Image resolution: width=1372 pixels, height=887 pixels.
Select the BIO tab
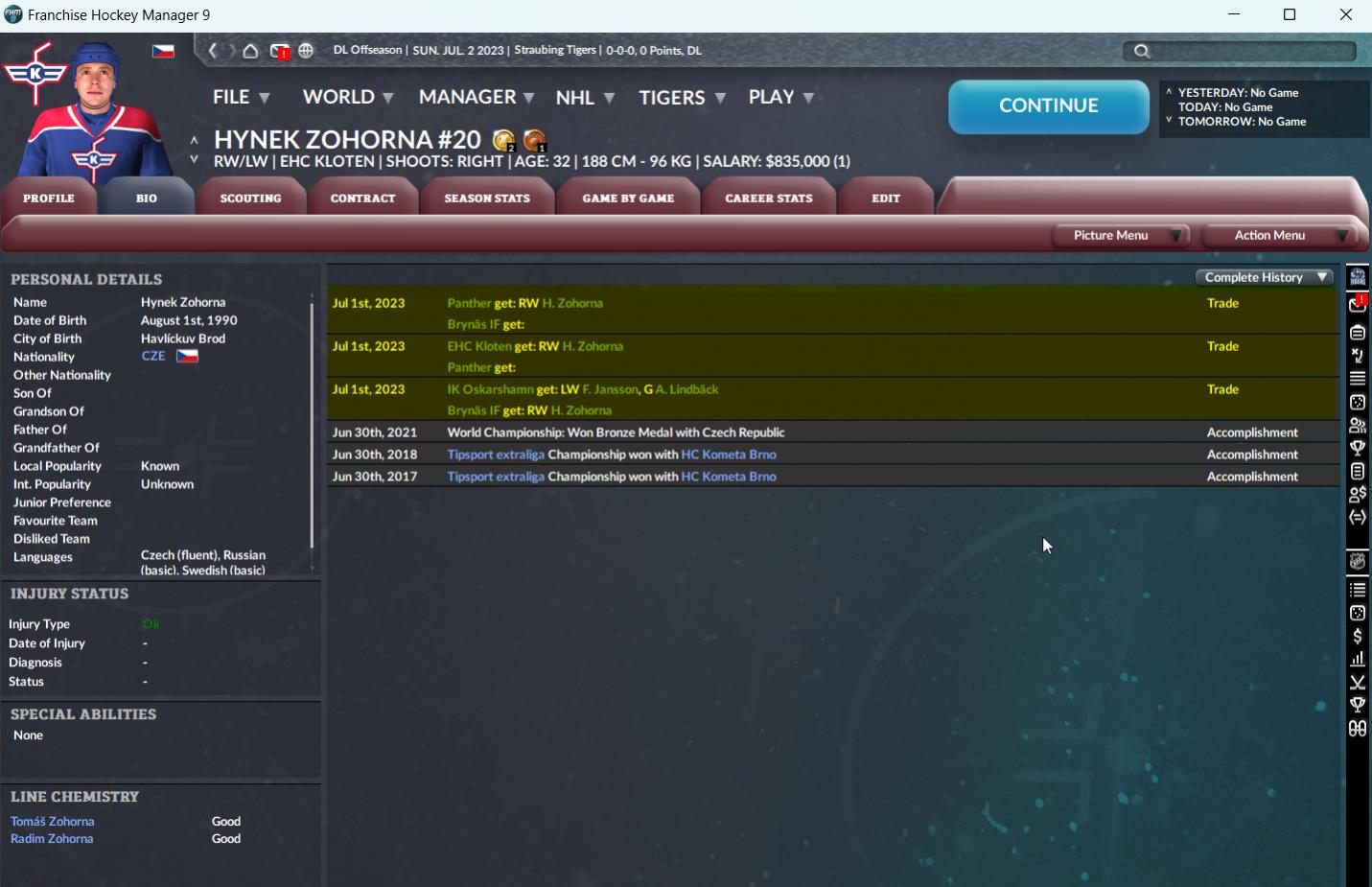147,198
